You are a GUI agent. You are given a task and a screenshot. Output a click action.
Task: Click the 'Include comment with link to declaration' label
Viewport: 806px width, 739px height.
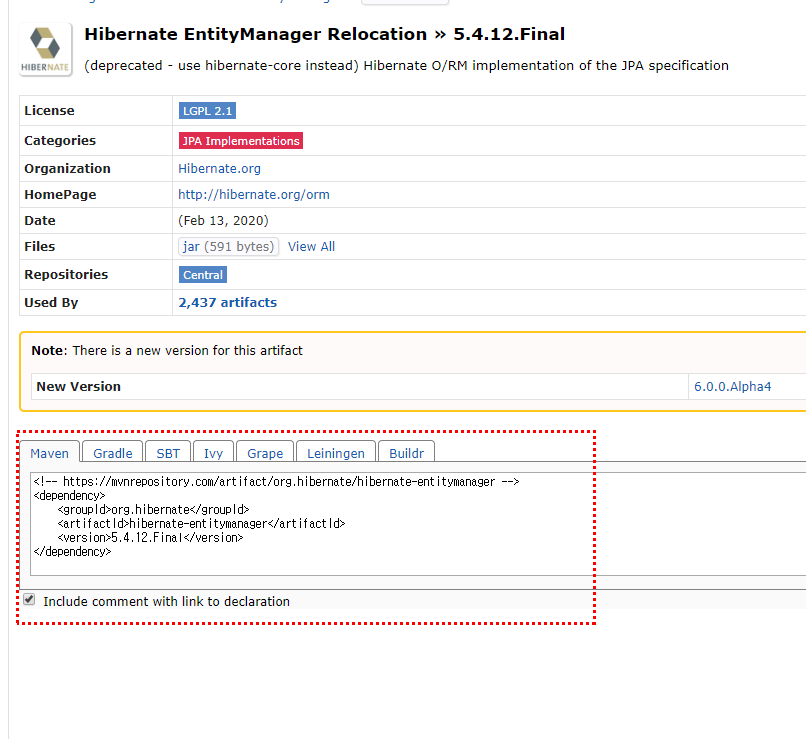tap(167, 601)
